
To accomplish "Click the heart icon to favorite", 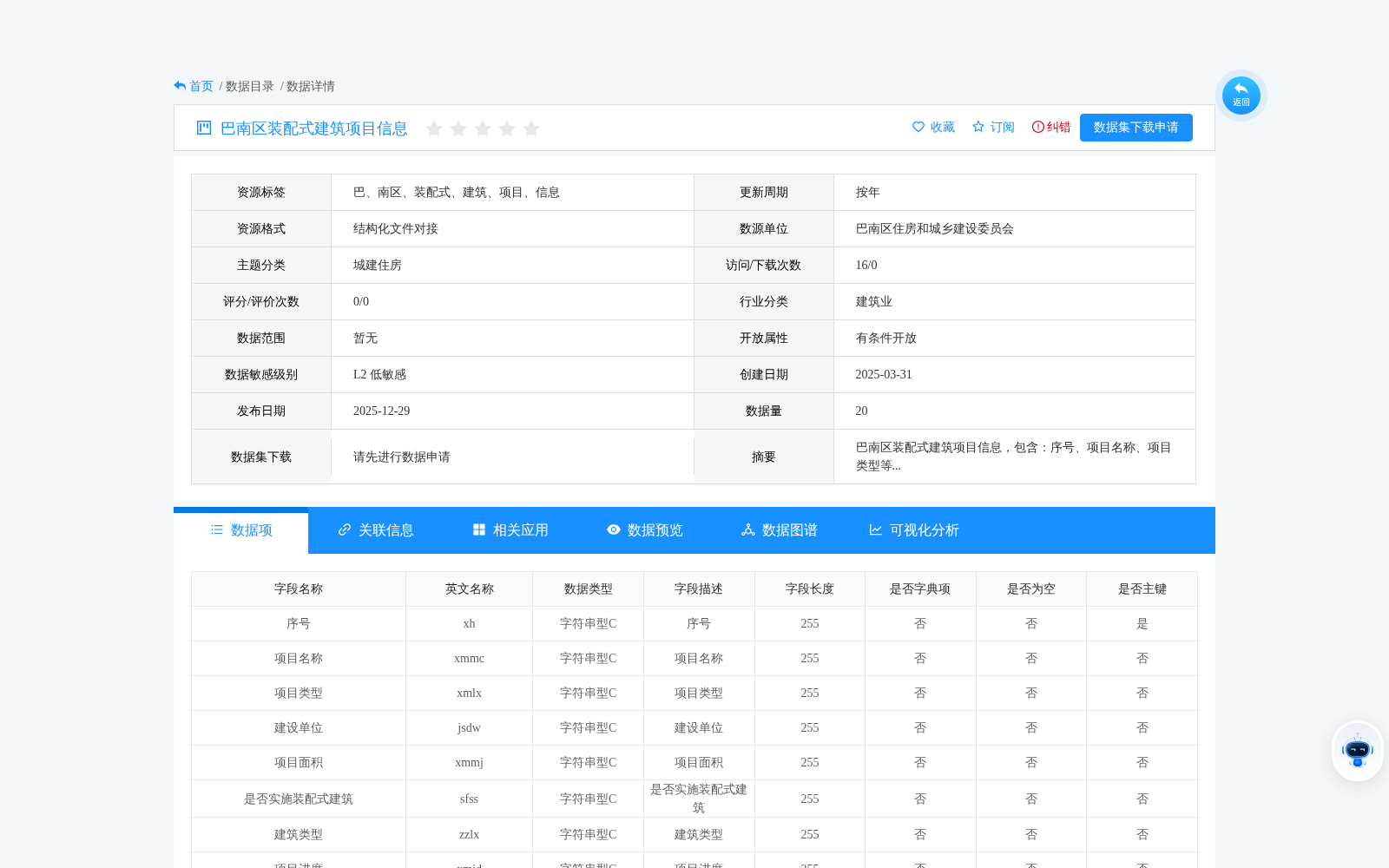I will coord(918,127).
